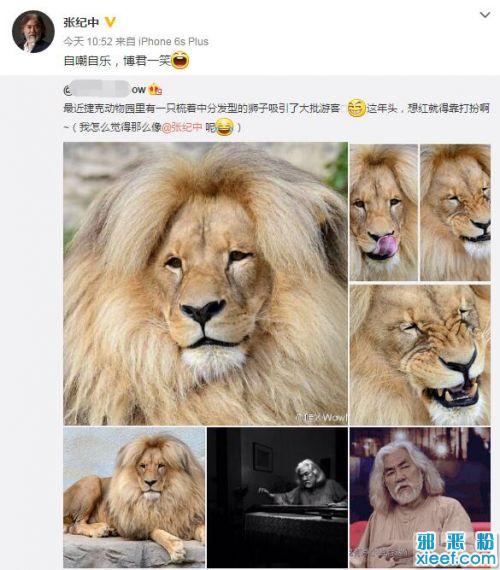Image resolution: width=500 pixels, height=570 pixels.
Task: Open the 张纪中 username link
Action: tap(81, 23)
